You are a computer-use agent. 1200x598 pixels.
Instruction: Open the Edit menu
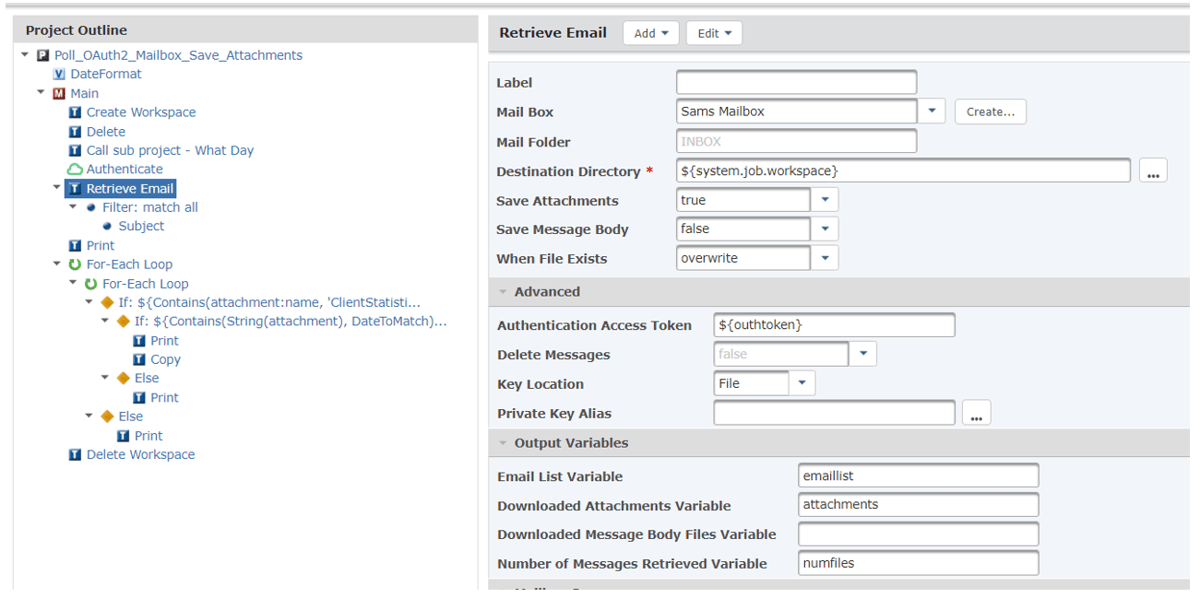[x=713, y=32]
